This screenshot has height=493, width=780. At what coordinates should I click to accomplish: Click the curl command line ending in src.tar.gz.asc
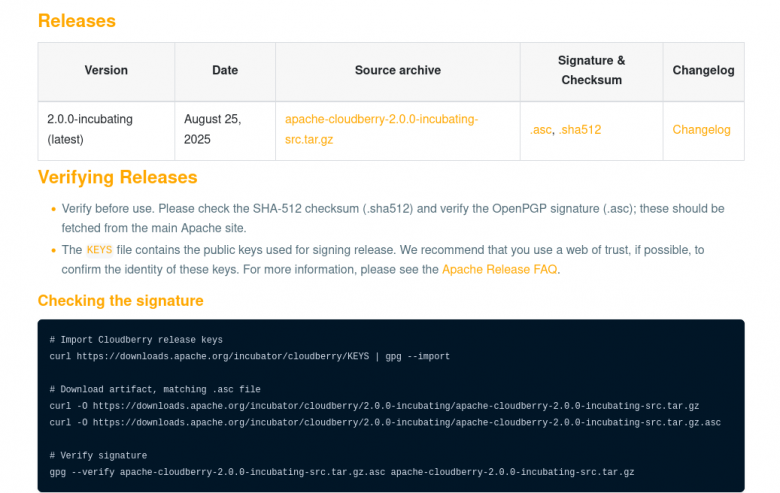385,422
